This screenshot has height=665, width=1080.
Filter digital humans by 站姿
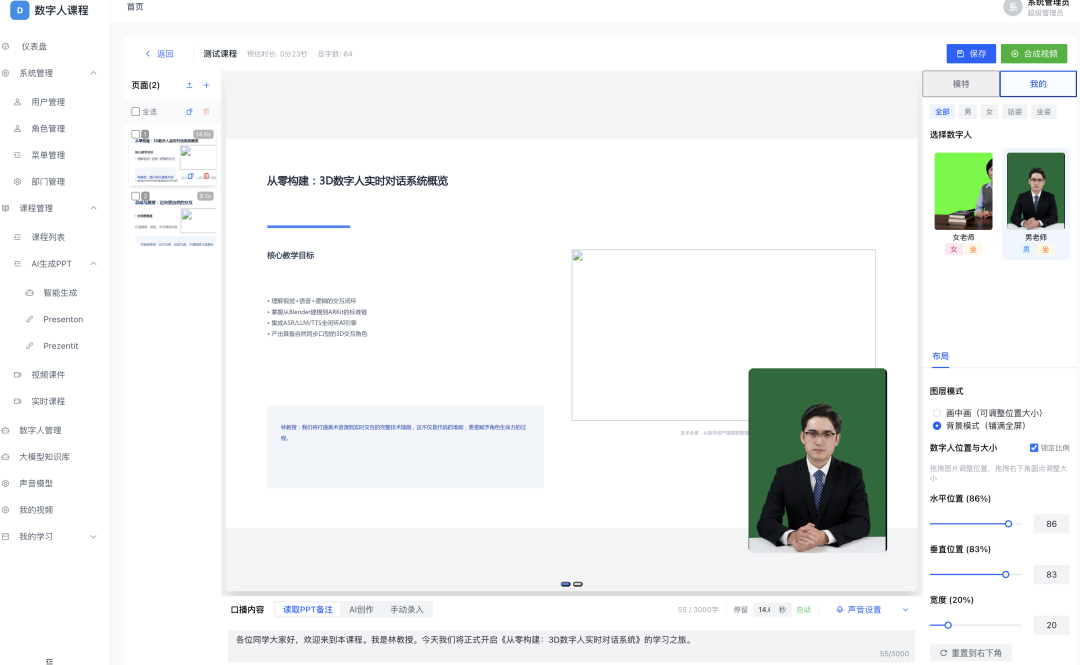tap(1015, 112)
